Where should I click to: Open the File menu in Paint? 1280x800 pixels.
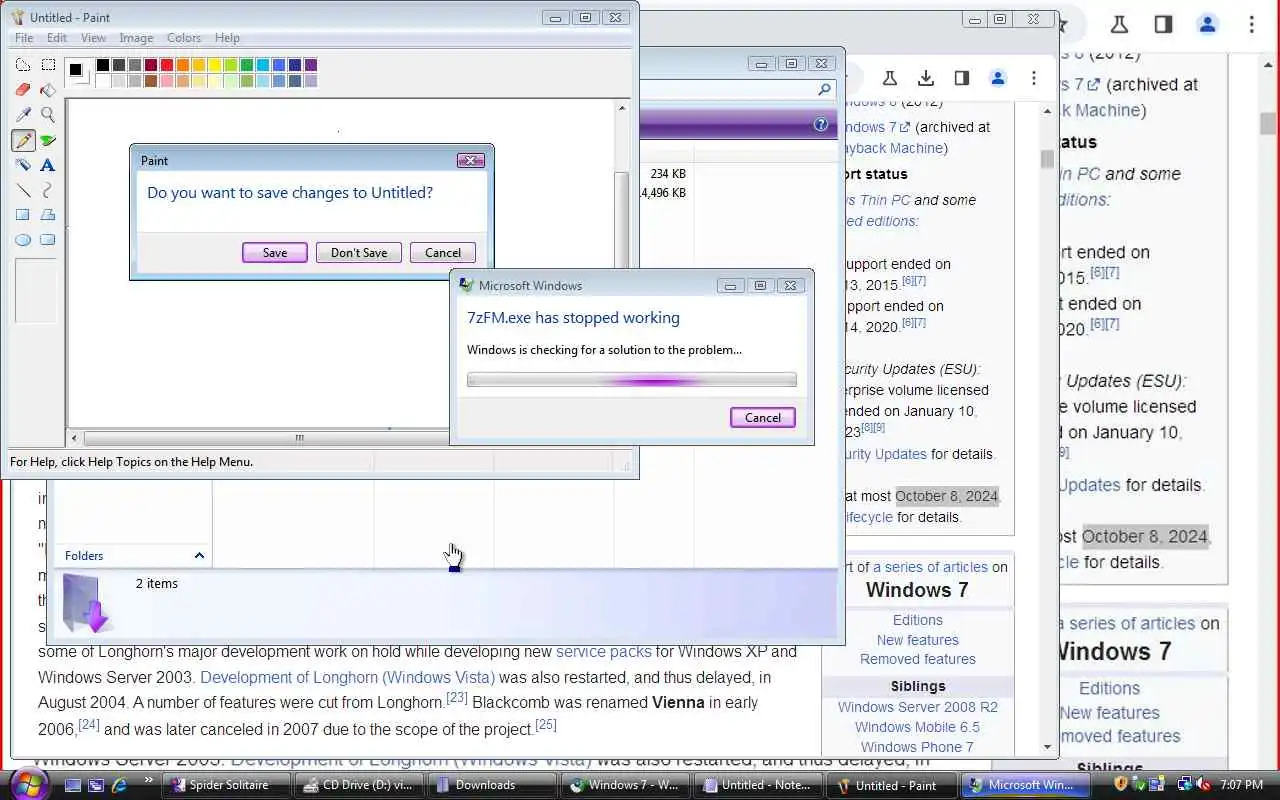[x=24, y=38]
